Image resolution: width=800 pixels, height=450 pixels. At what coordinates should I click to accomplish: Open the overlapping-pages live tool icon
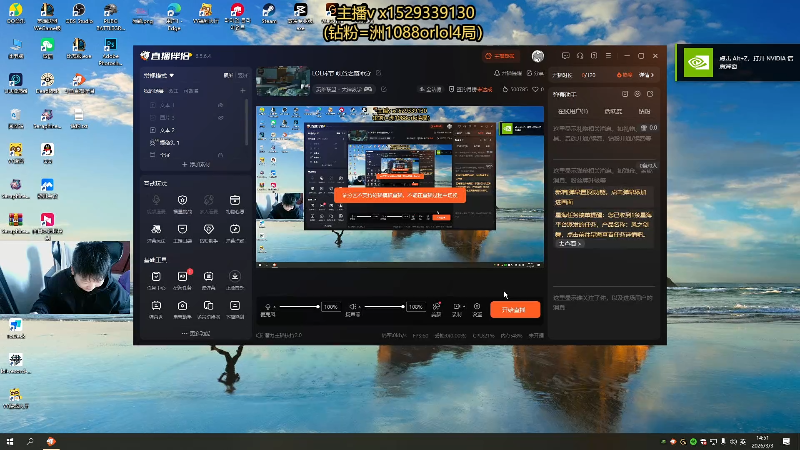(x=208, y=305)
